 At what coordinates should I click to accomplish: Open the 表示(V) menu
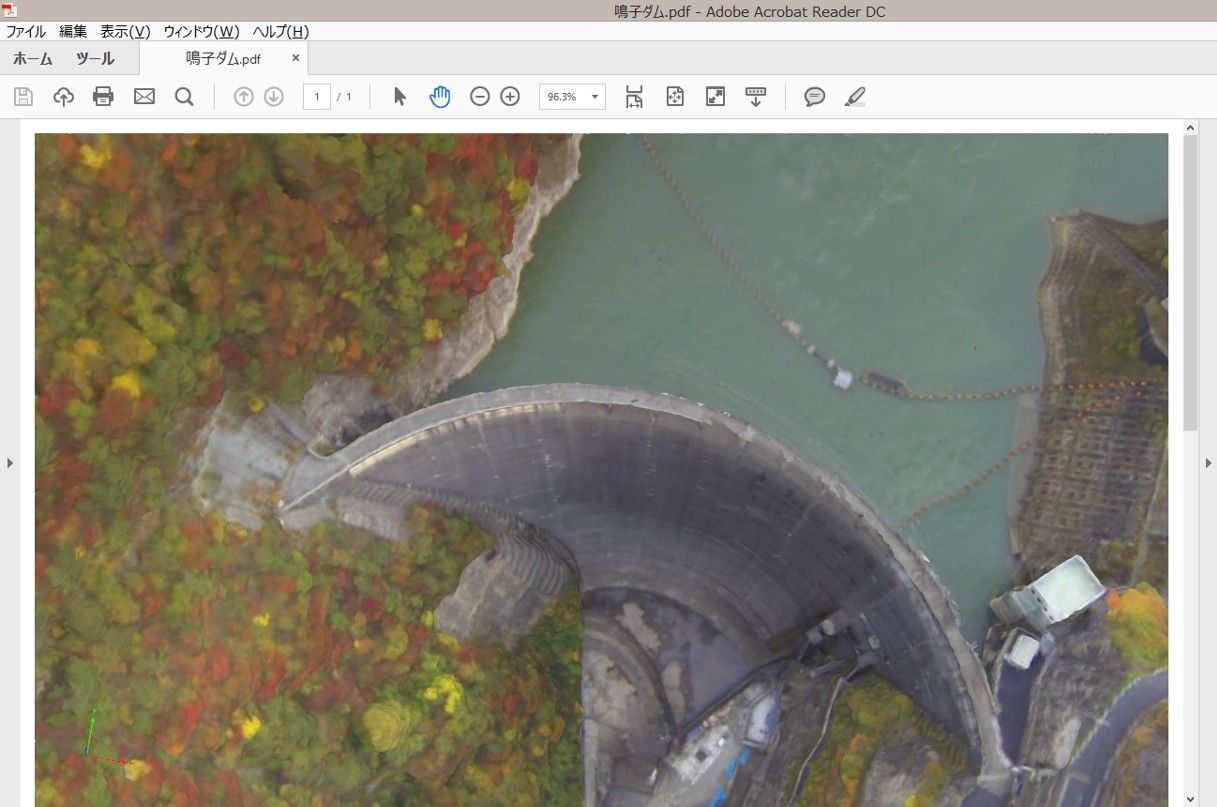coord(125,31)
